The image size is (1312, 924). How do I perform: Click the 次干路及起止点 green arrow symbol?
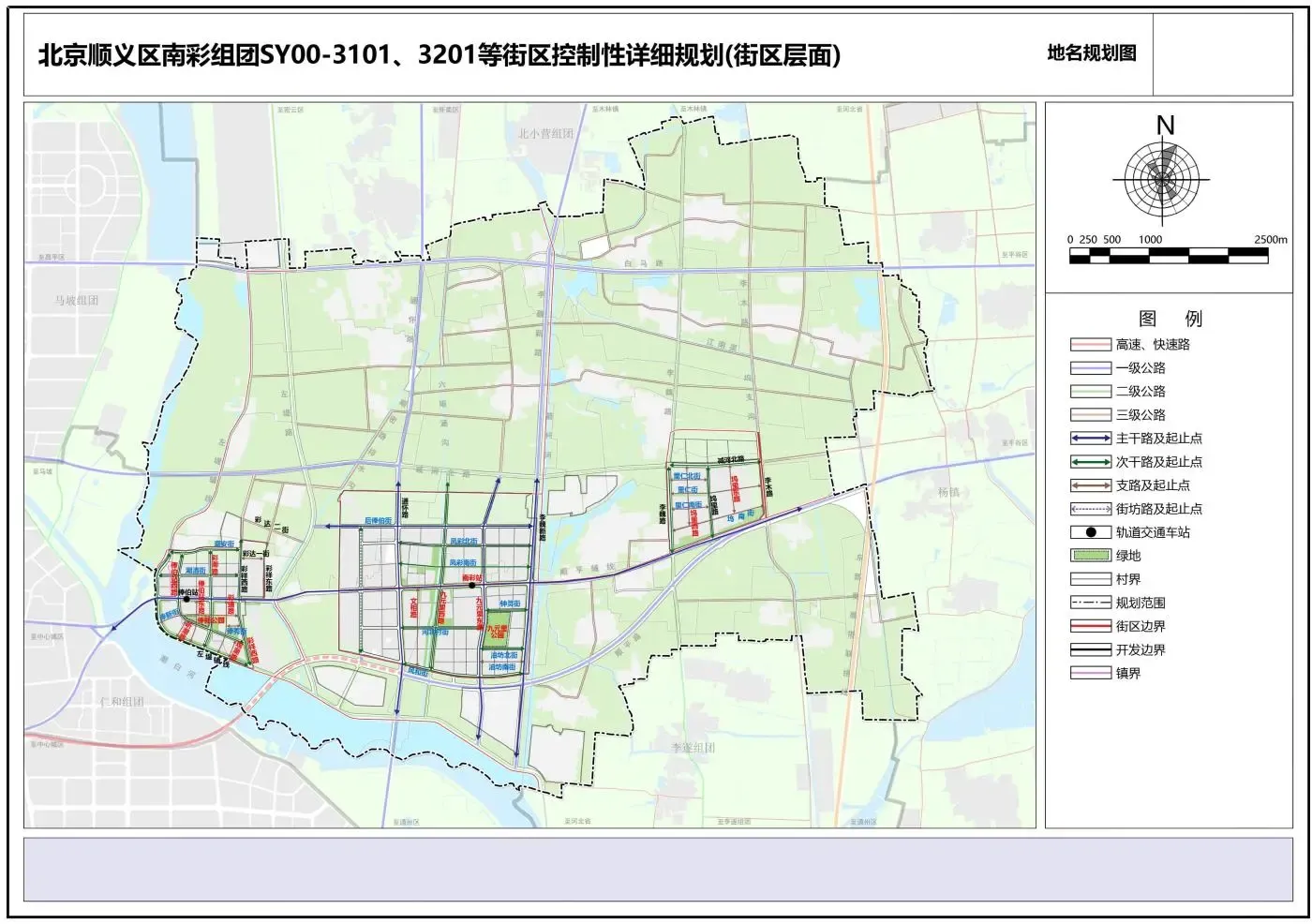tap(1090, 462)
